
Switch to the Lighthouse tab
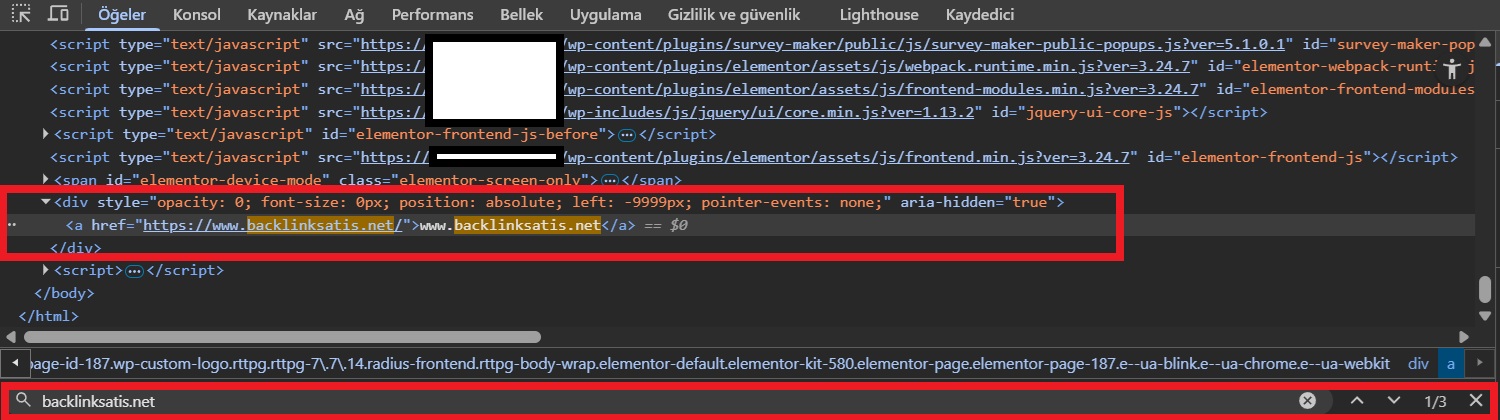pyautogui.click(x=879, y=15)
